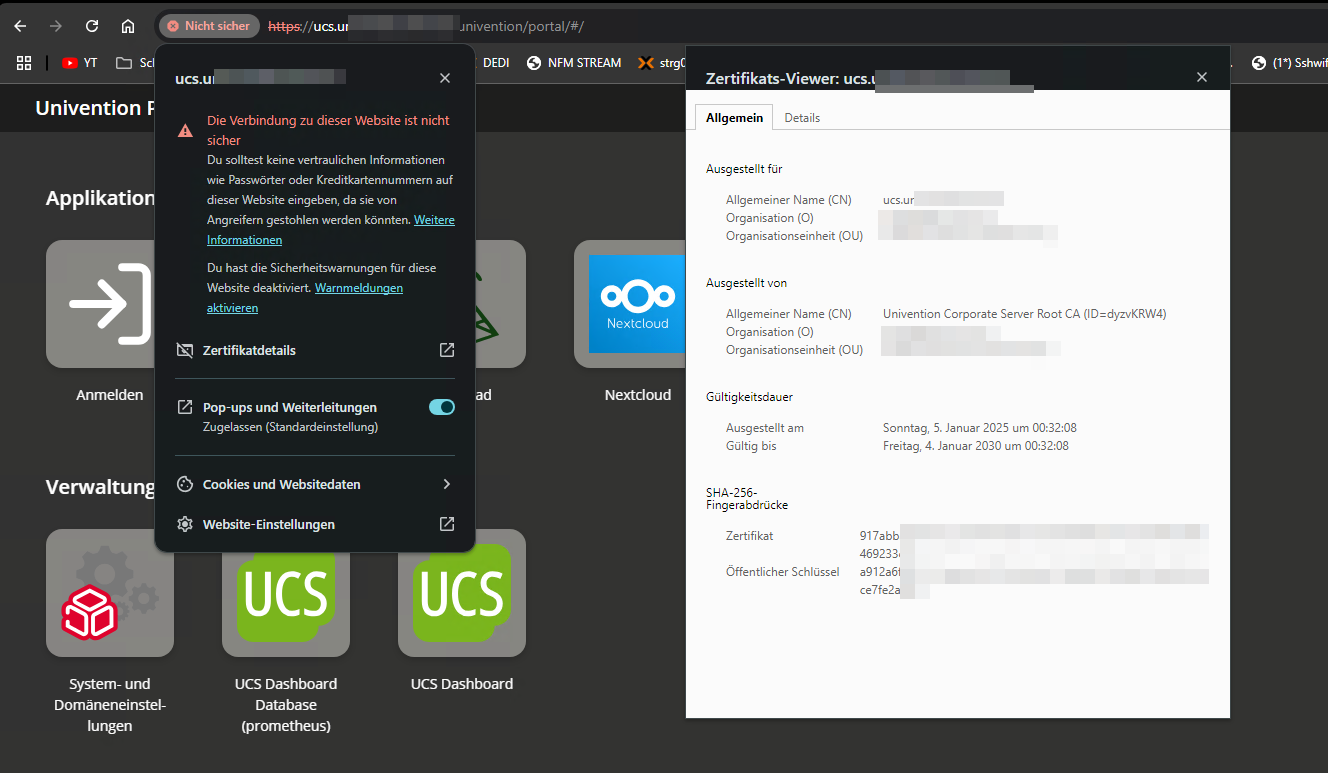Click the red warning triangle icon
The width and height of the screenshot is (1328, 773).
[185, 130]
